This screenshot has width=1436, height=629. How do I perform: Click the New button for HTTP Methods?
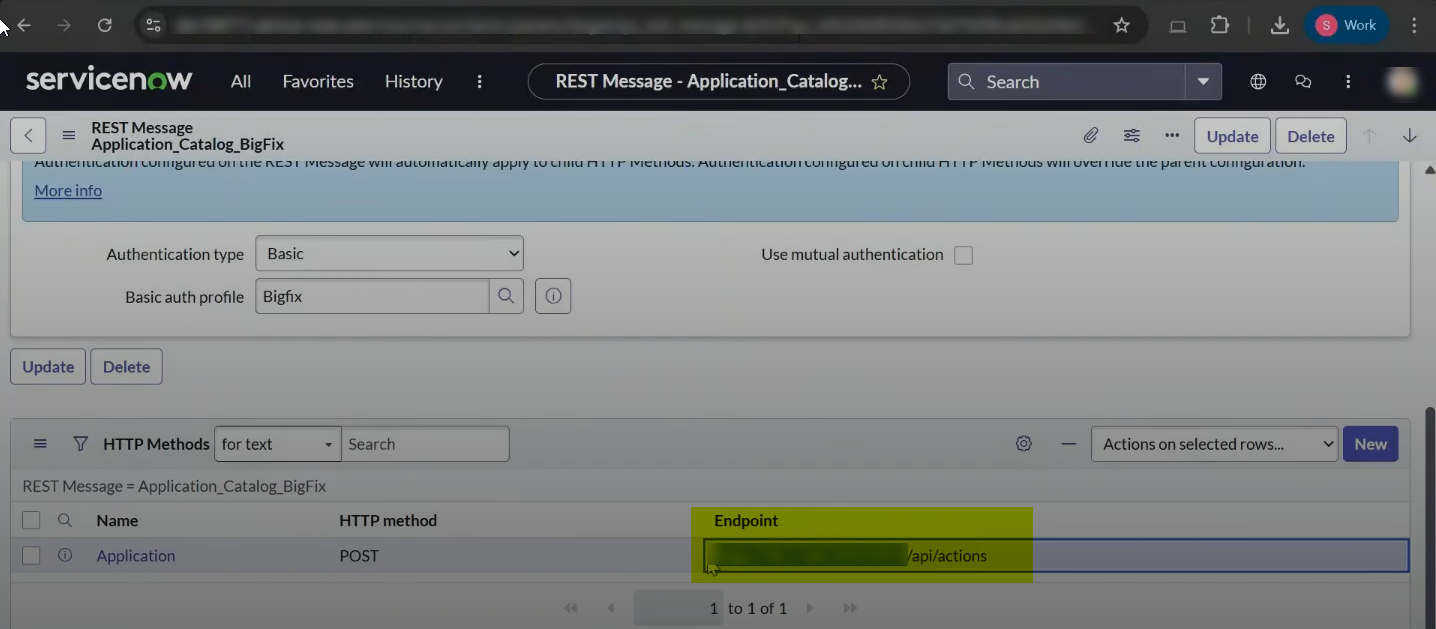coord(1370,444)
